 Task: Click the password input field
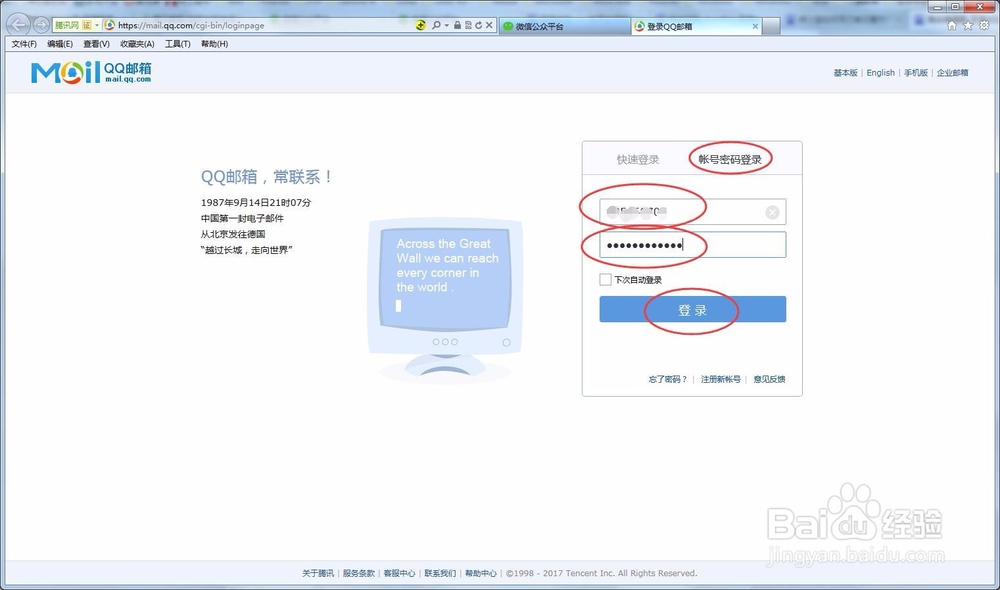(692, 245)
